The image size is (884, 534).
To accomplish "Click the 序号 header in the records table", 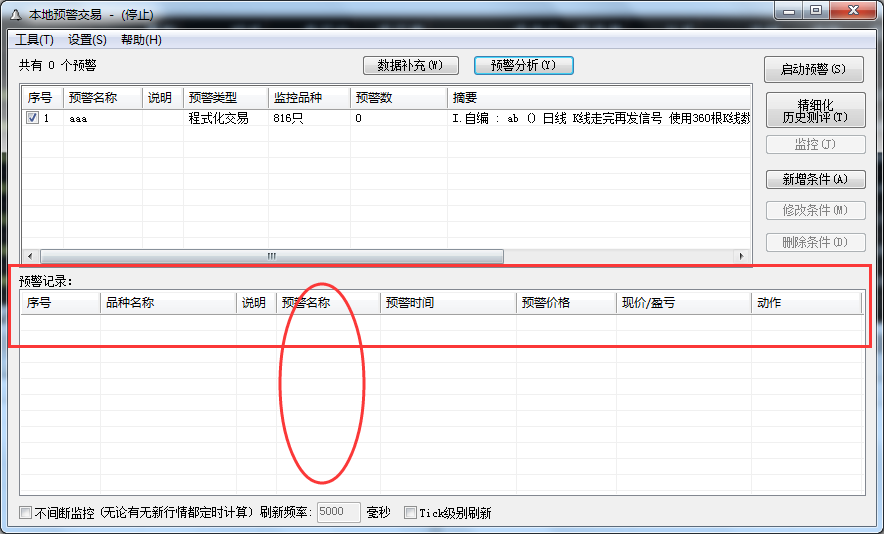I will (x=61, y=303).
